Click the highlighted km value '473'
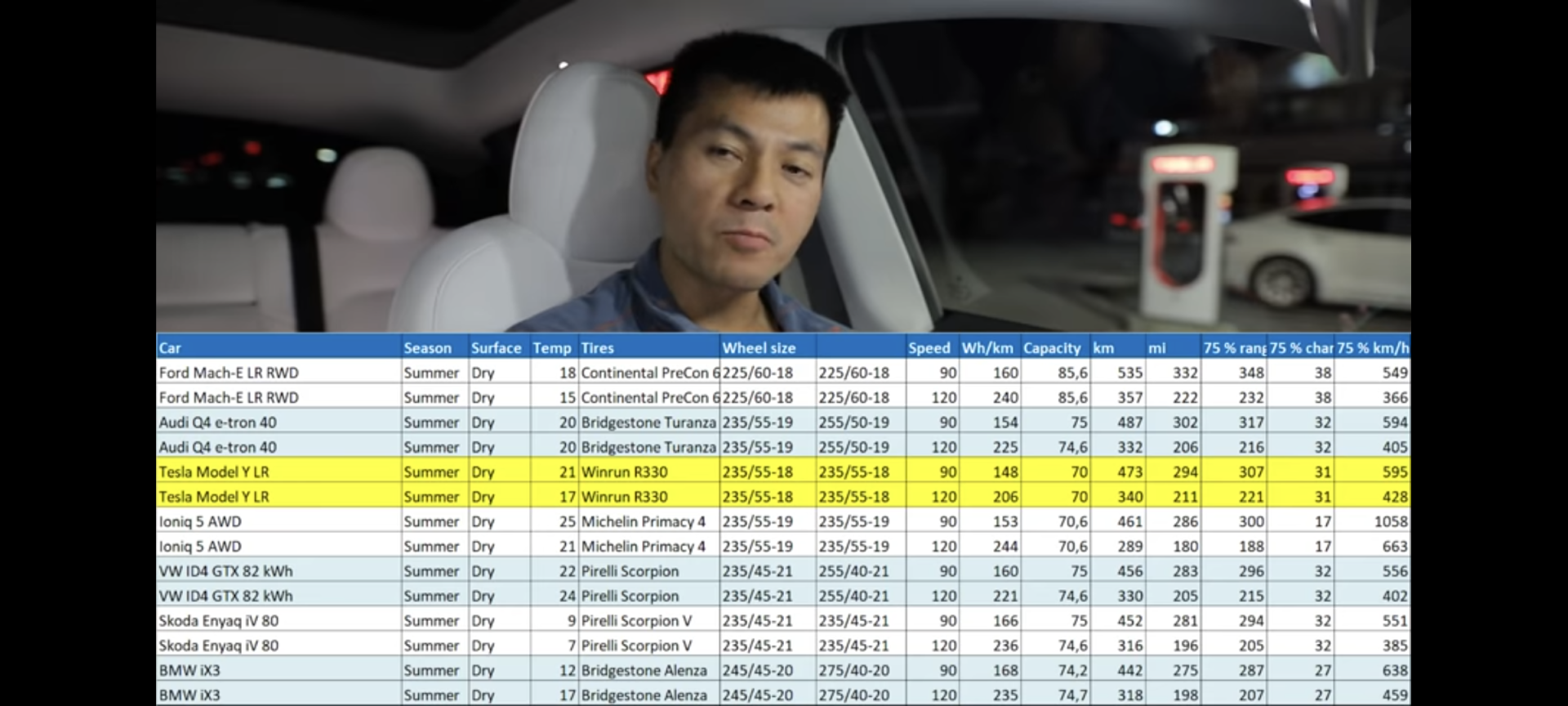This screenshot has width=1568, height=706. (1130, 471)
